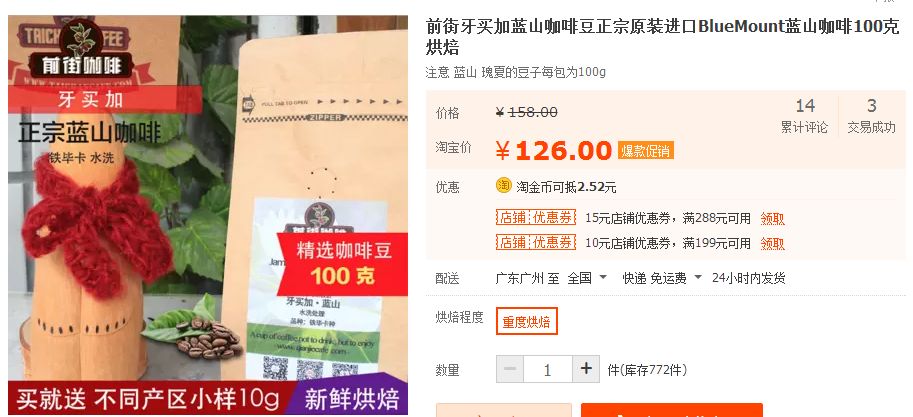Expand the 全国 destination dropdown
This screenshot has height=417, width=913.
(x=587, y=278)
